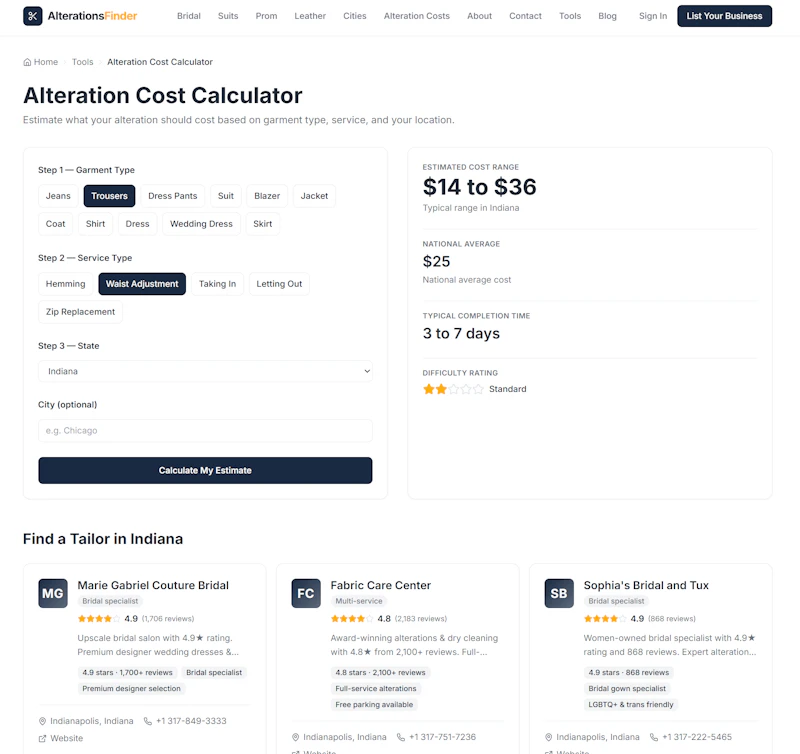The width and height of the screenshot is (800, 754).
Task: Open the State dropdown showing Indiana
Action: pos(205,371)
